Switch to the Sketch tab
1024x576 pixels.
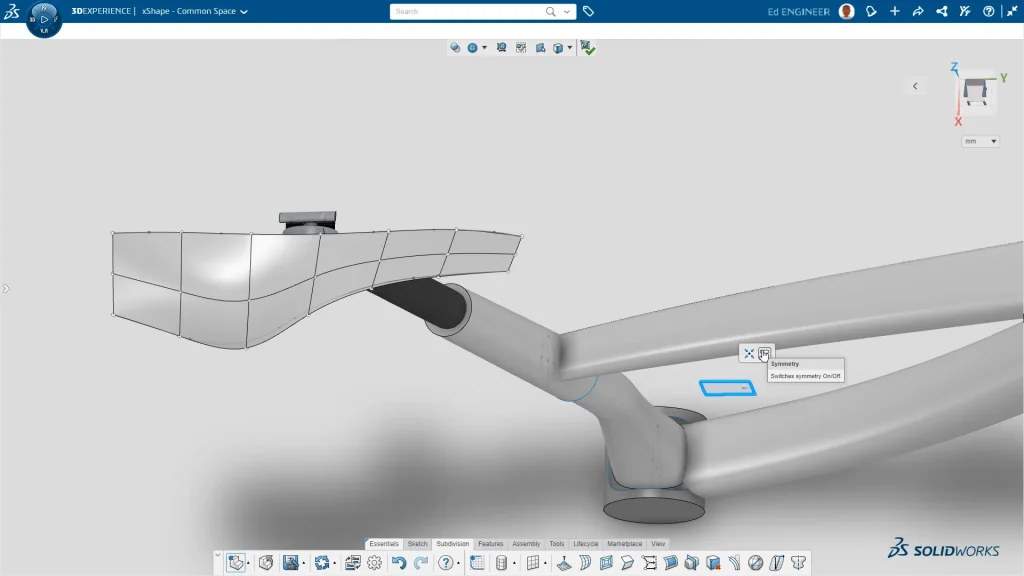click(x=417, y=544)
